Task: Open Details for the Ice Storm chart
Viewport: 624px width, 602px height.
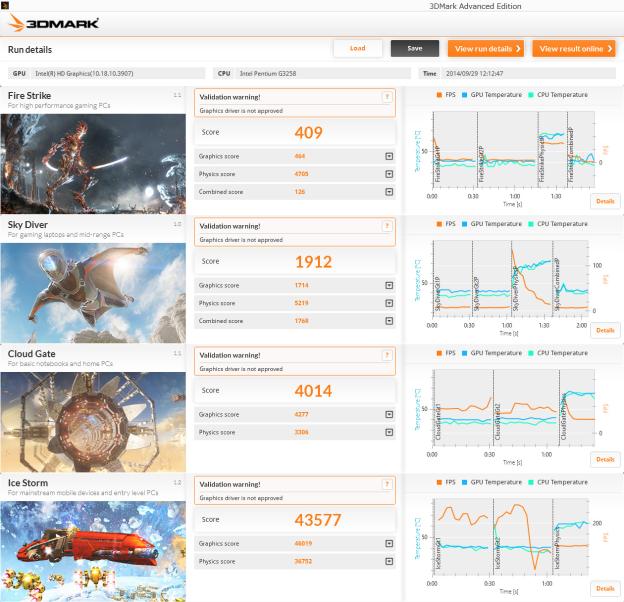Action: [605, 588]
